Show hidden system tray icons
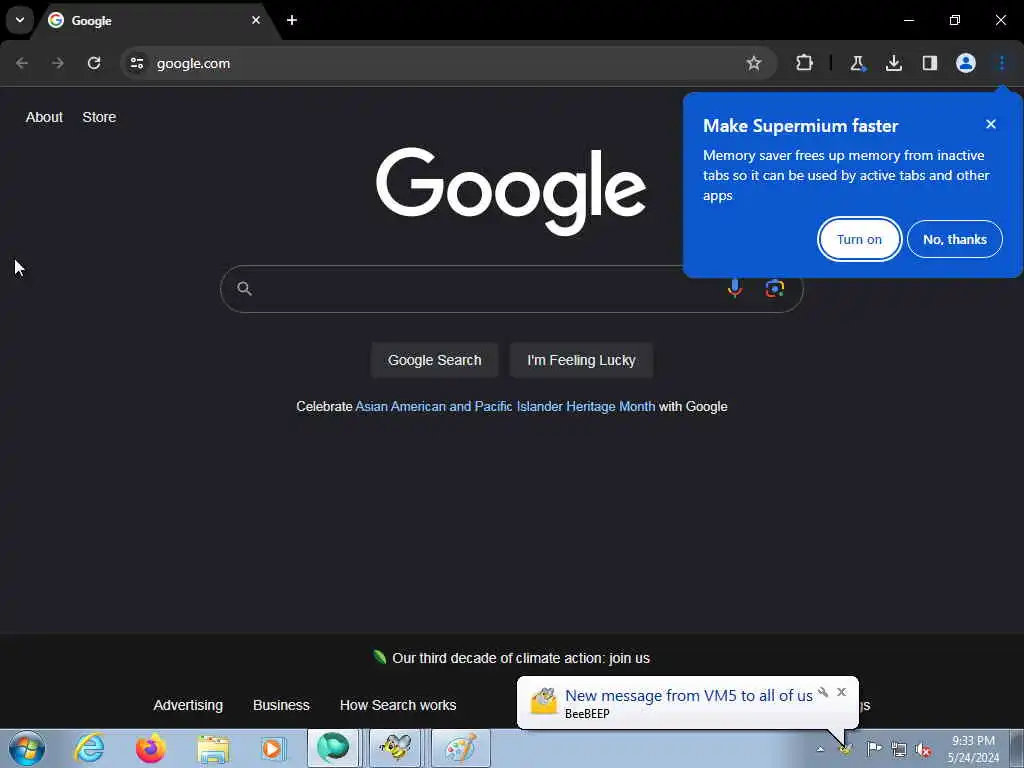Viewport: 1024px width, 768px height. coord(820,750)
